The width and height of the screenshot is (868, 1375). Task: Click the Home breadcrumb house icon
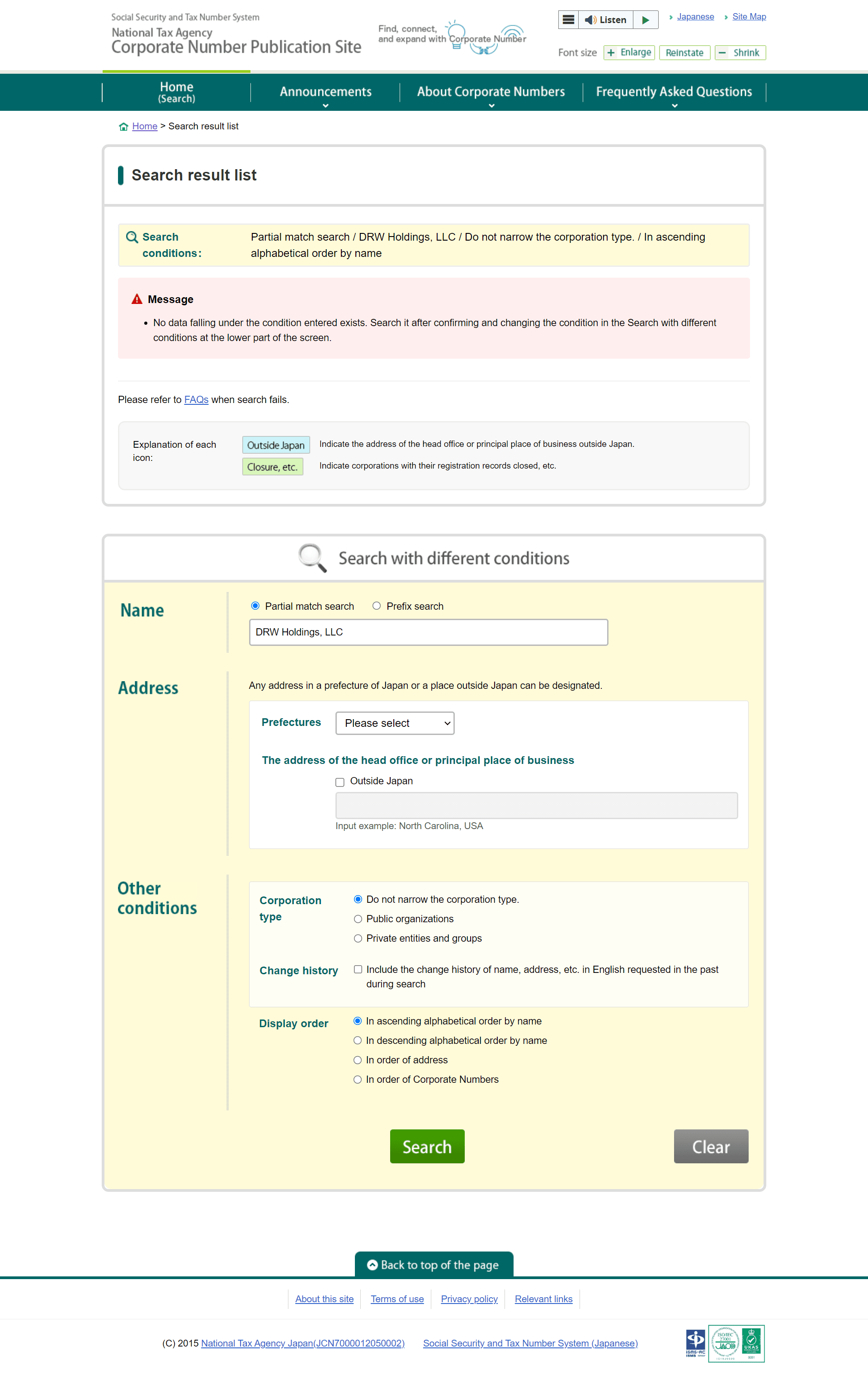pos(122,126)
